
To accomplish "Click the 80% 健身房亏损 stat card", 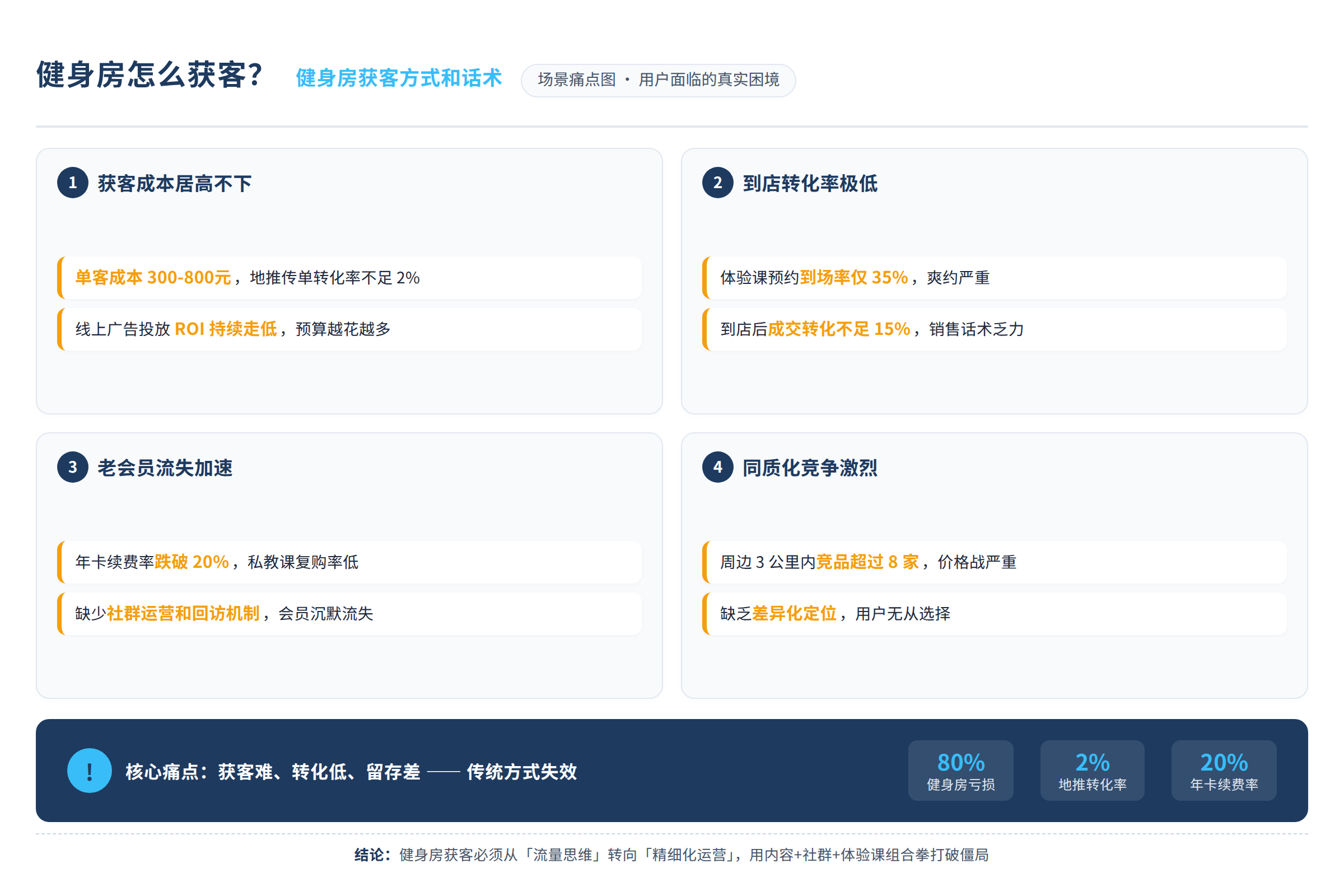I will [960, 771].
